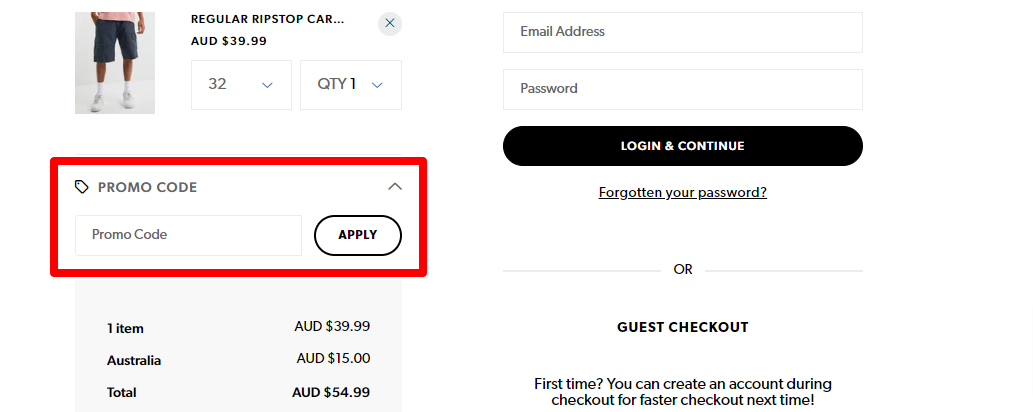Click the Total AUD $54.99 amount

coord(332,392)
